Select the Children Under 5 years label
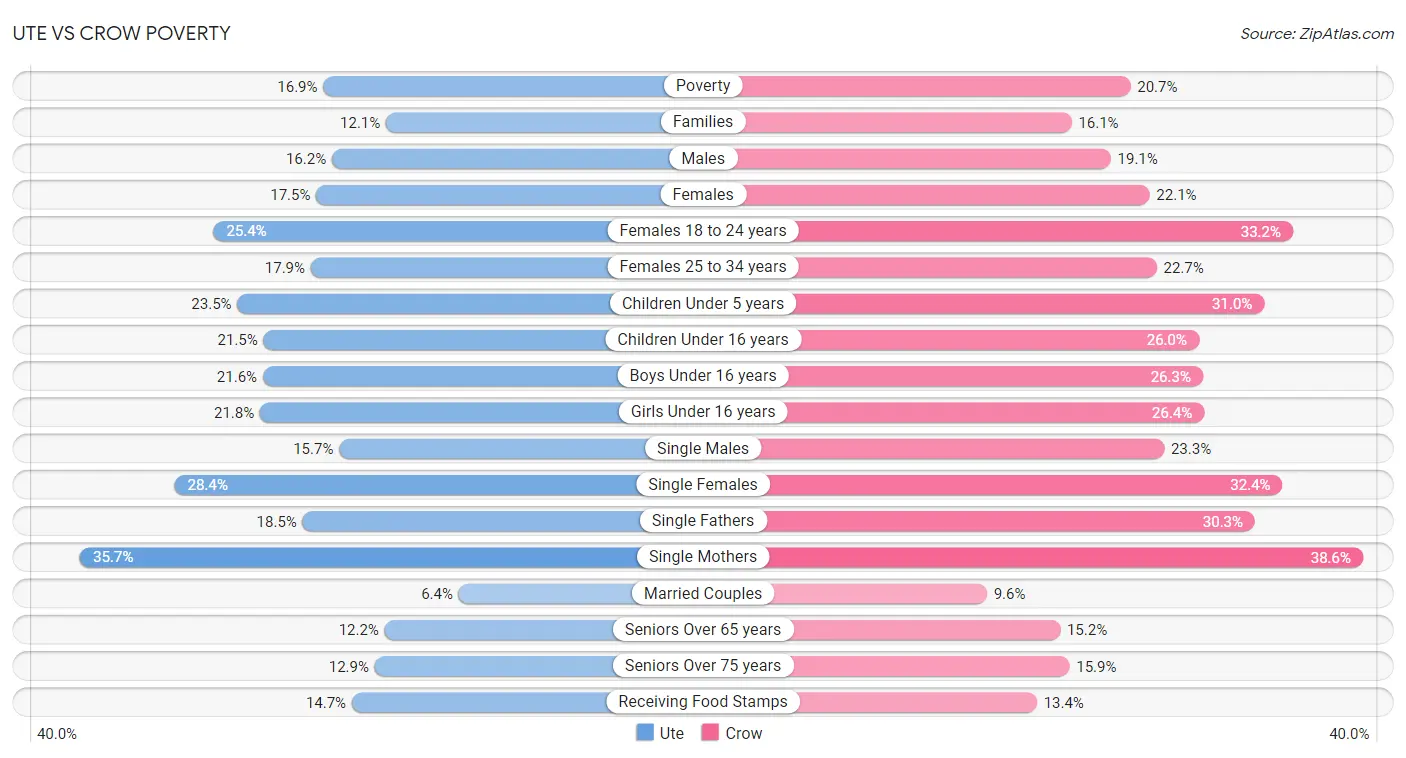This screenshot has width=1406, height=758. click(703, 303)
